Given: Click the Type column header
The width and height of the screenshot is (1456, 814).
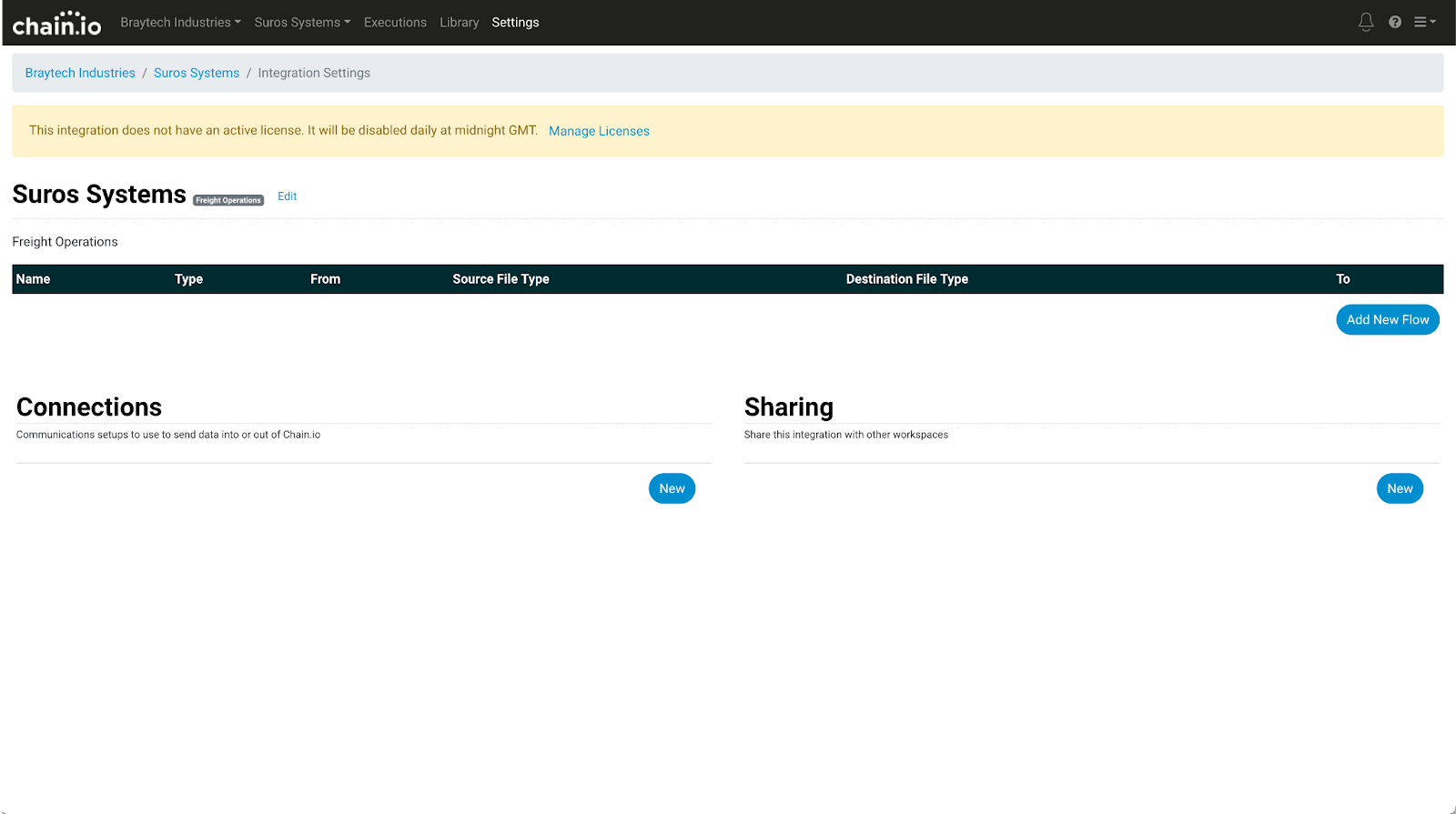Looking at the screenshot, I should click(x=188, y=279).
